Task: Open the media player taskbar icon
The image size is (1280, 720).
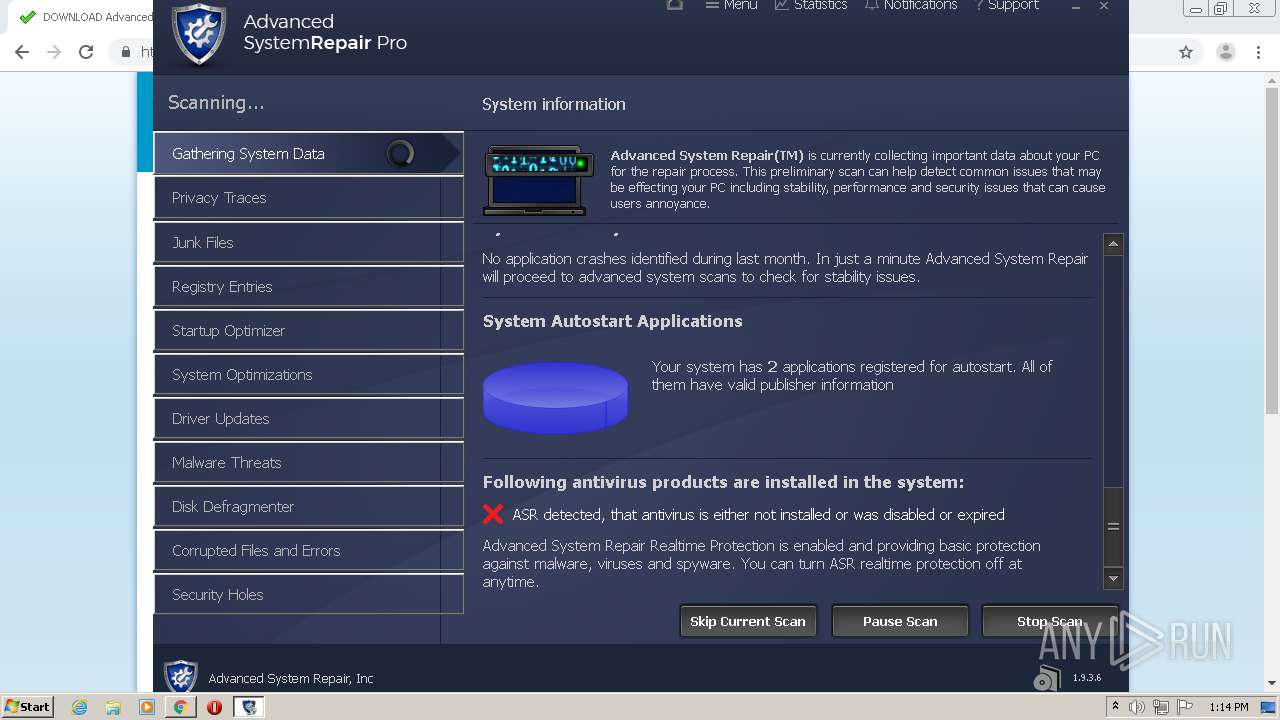Action: (147, 707)
